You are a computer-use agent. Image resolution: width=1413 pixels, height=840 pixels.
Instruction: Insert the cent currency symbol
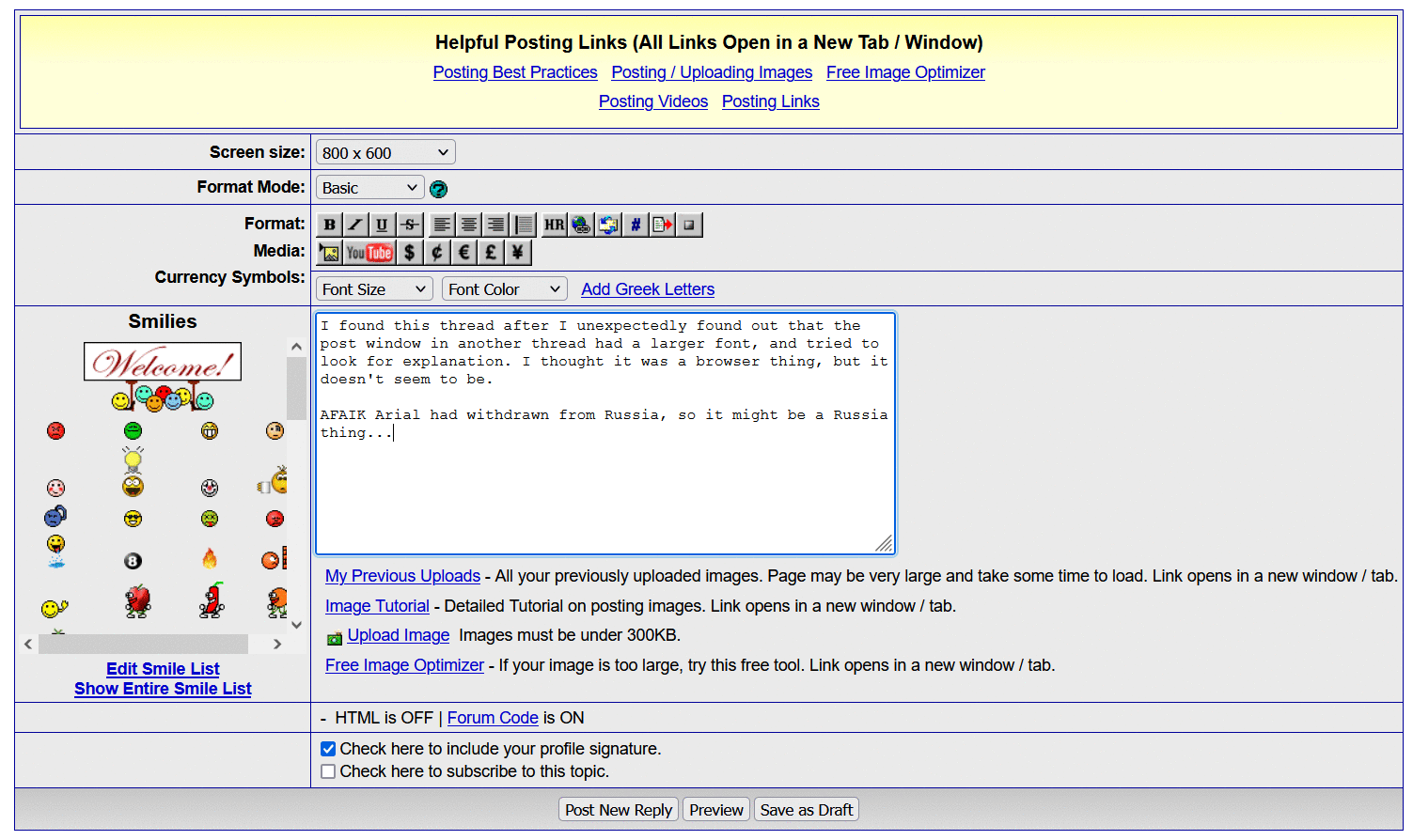(x=436, y=252)
